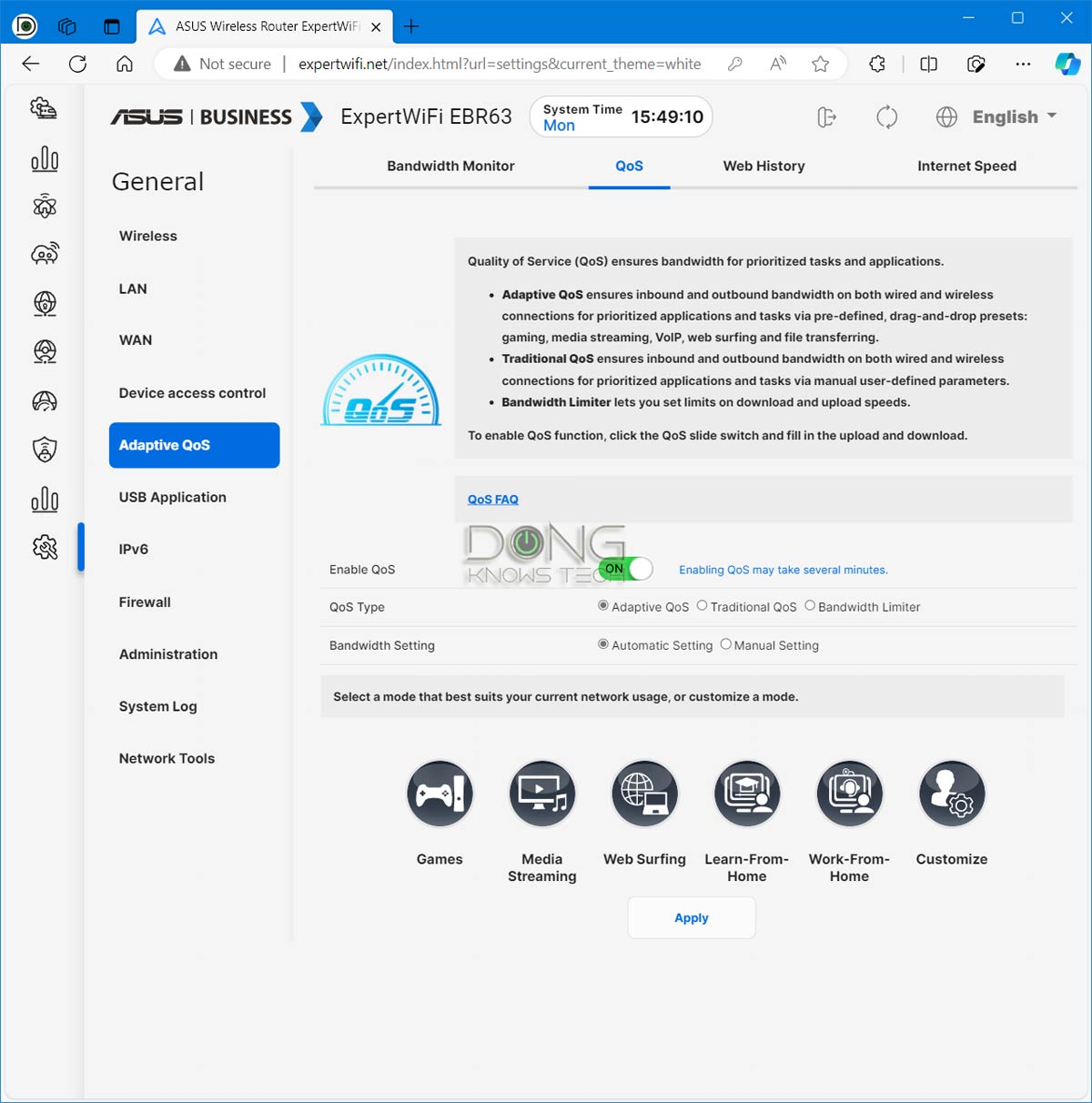Select the Work-From-Home mode icon
Image resolution: width=1092 pixels, height=1103 pixels.
pos(849,794)
